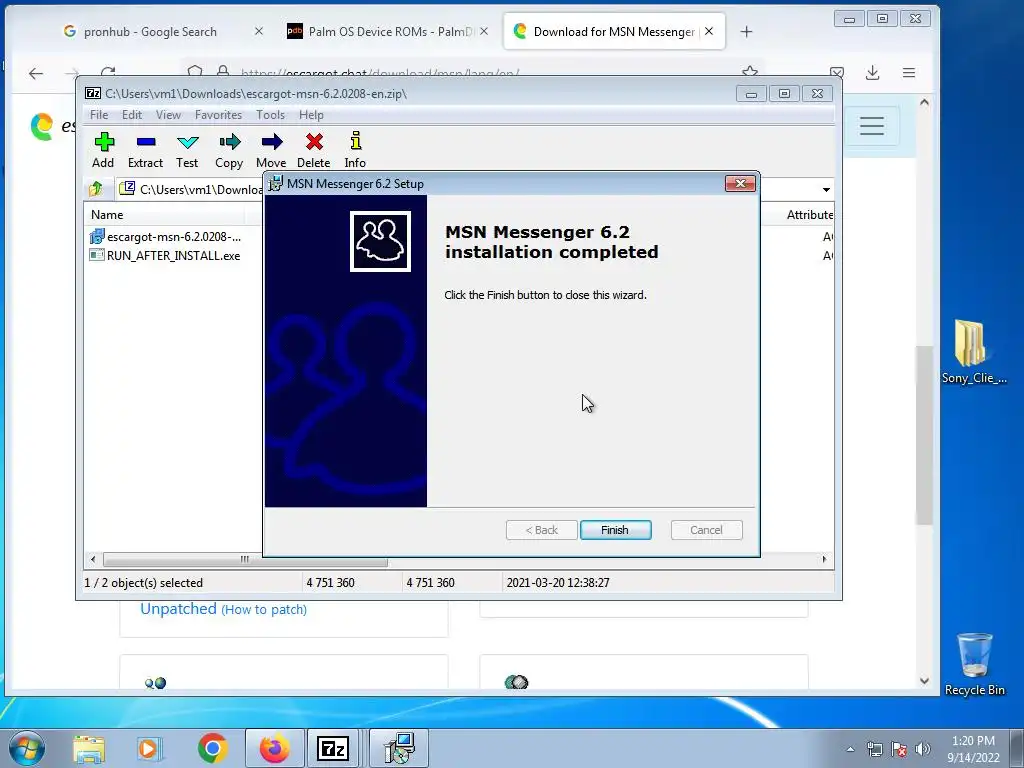Click the browser page scrollbar up arrow
This screenshot has width=1024, height=768.
(924, 103)
